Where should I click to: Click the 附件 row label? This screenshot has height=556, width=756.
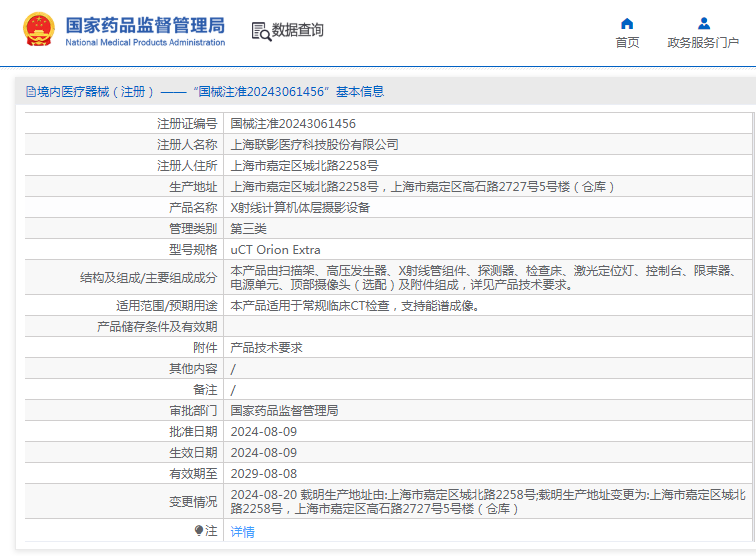205,348
